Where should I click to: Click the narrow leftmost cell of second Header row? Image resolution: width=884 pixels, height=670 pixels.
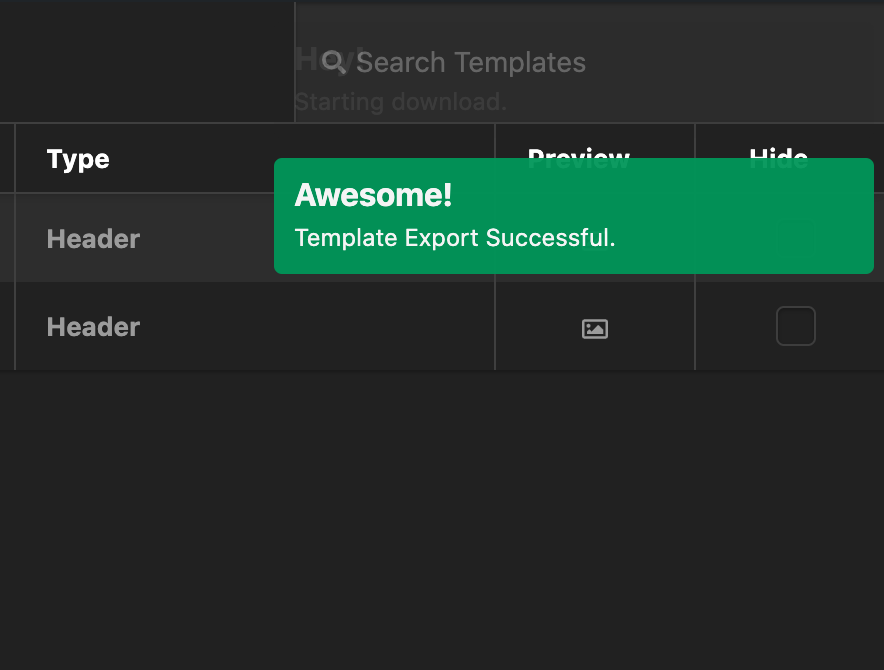coord(7,326)
